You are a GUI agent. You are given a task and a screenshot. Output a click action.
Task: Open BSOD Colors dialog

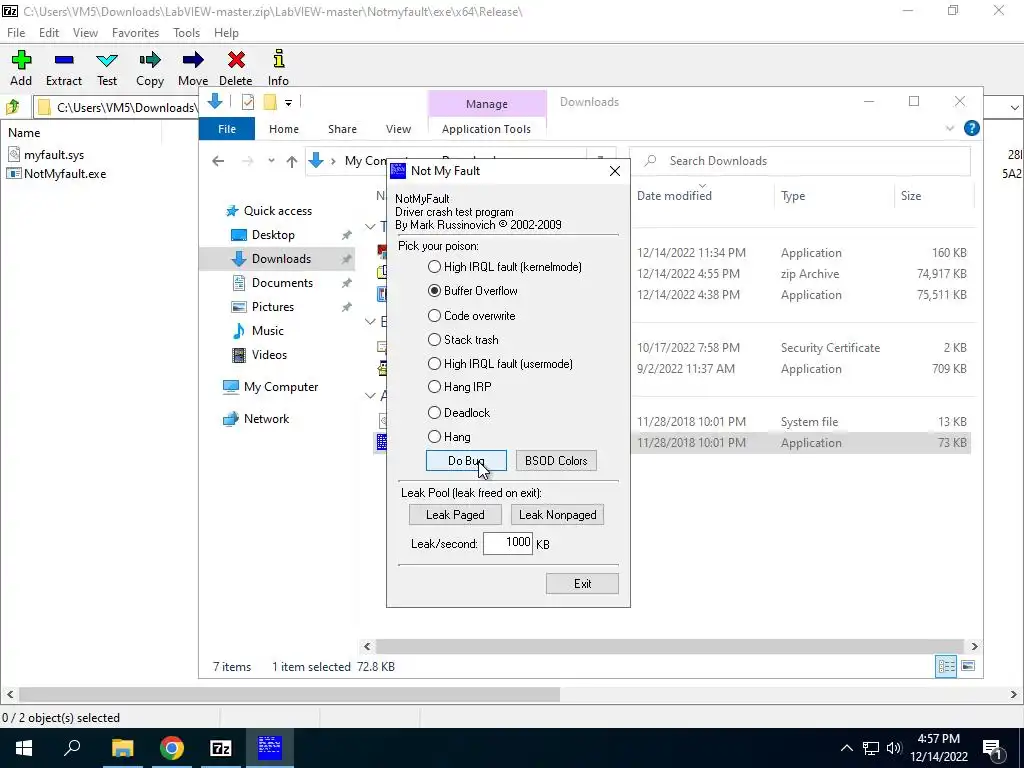tap(556, 460)
